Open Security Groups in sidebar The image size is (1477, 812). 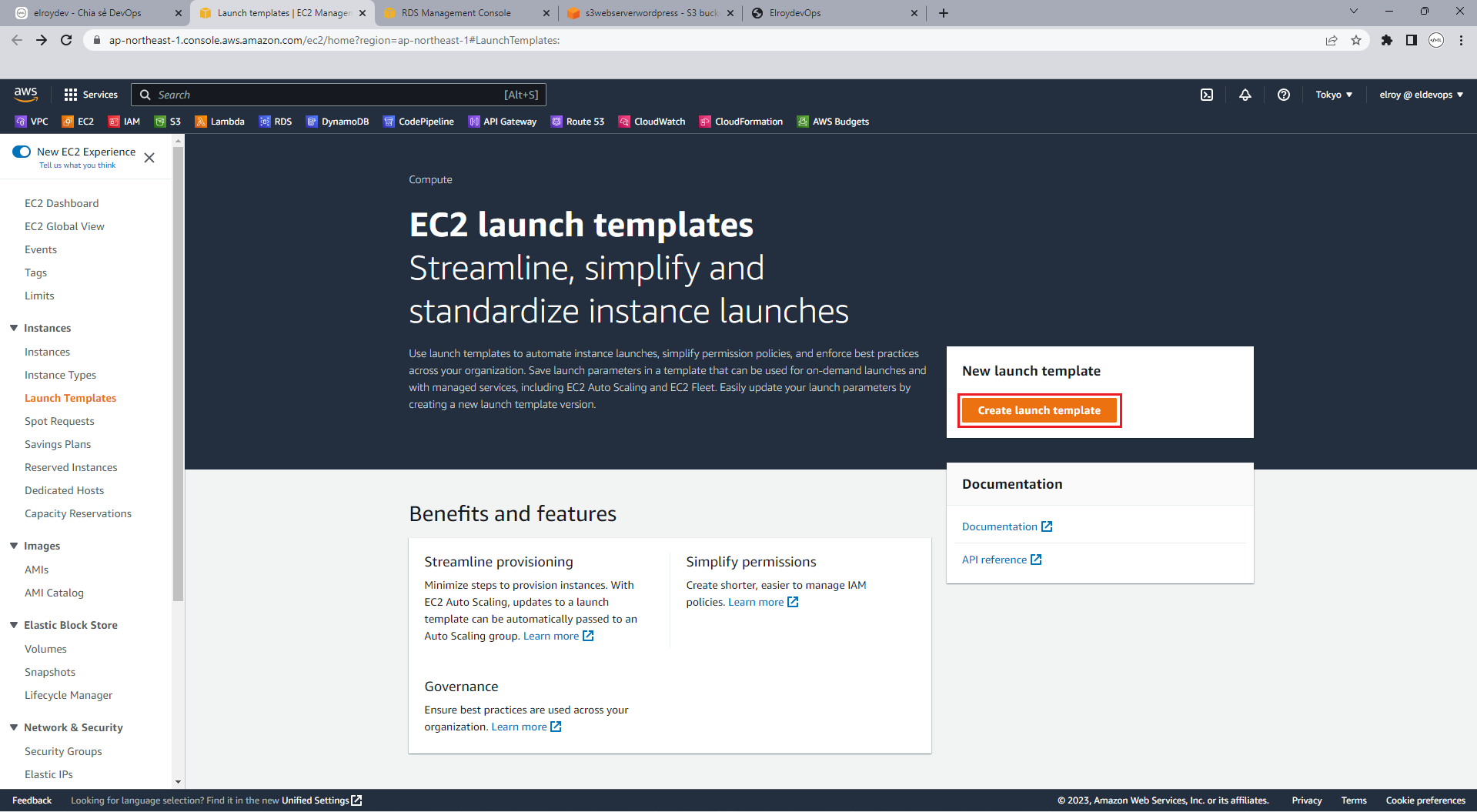pyautogui.click(x=63, y=751)
